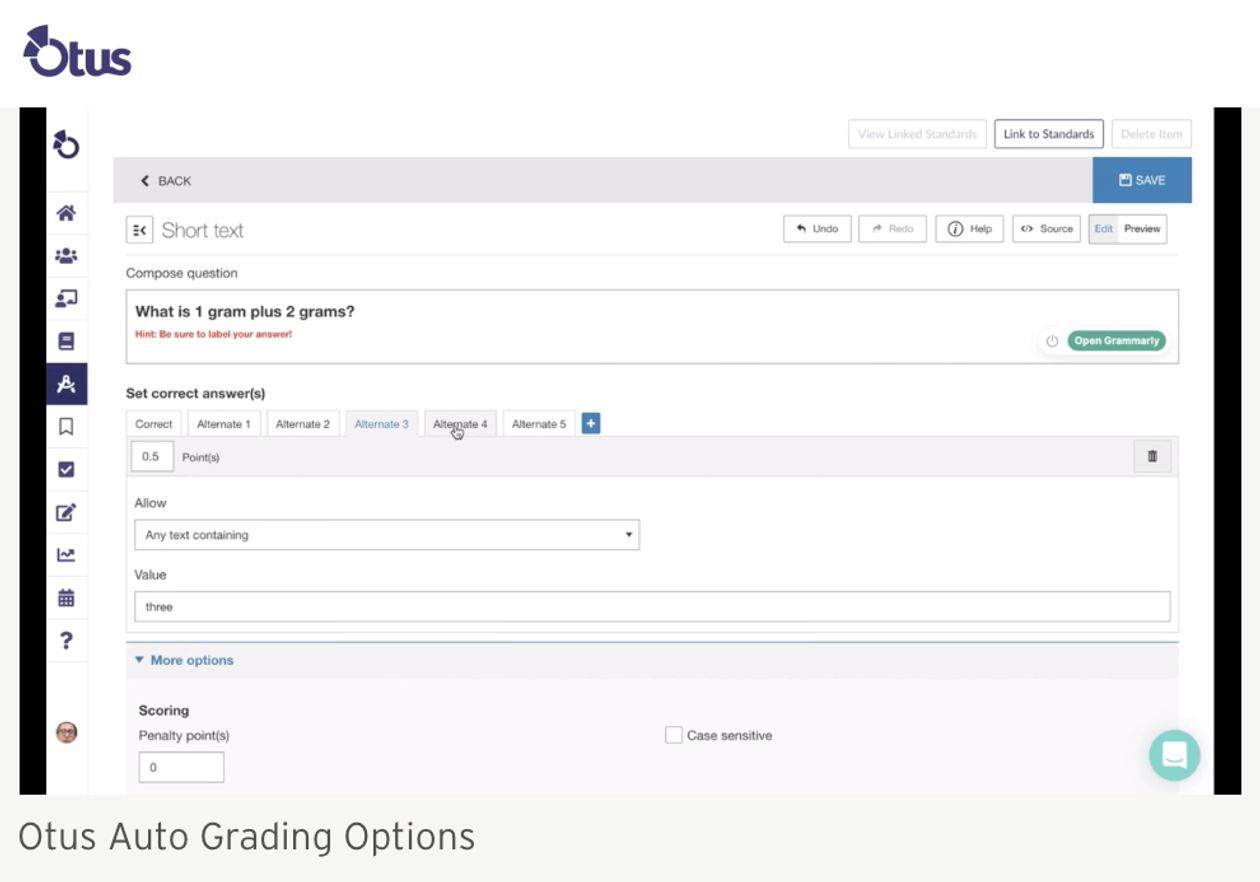Open the Allow dropdown 'Any text containing'
The height and width of the screenshot is (882, 1260).
386,535
